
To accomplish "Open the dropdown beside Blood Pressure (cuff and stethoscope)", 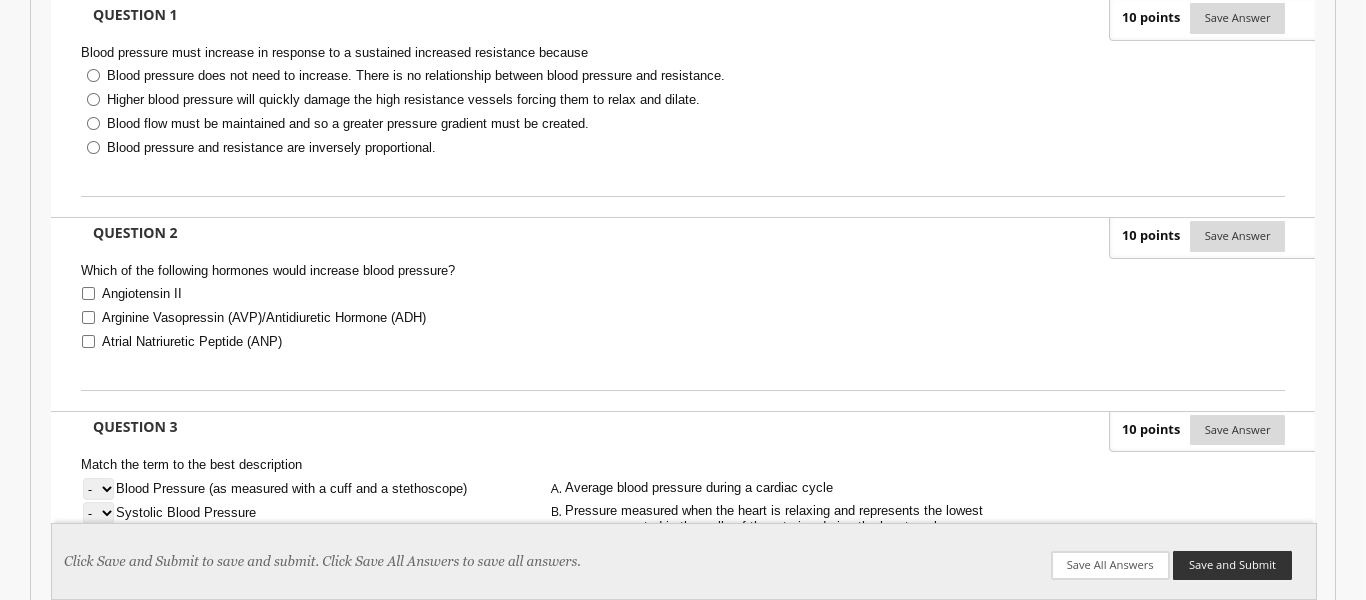I will pyautogui.click(x=99, y=489).
